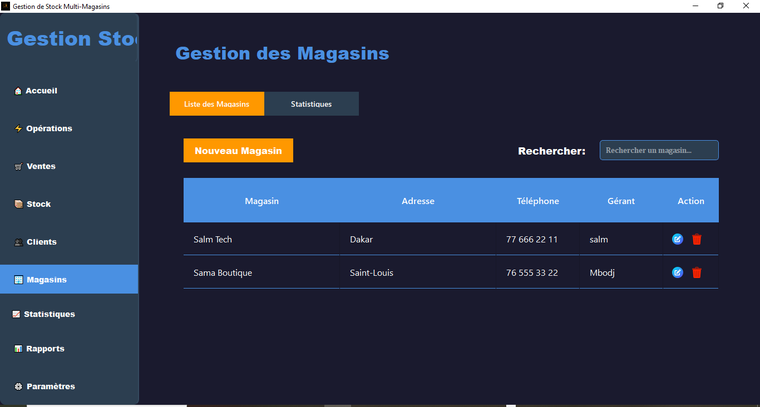Select the Liste des Magasins tab
Viewport: 760px width, 407px height.
pos(217,104)
